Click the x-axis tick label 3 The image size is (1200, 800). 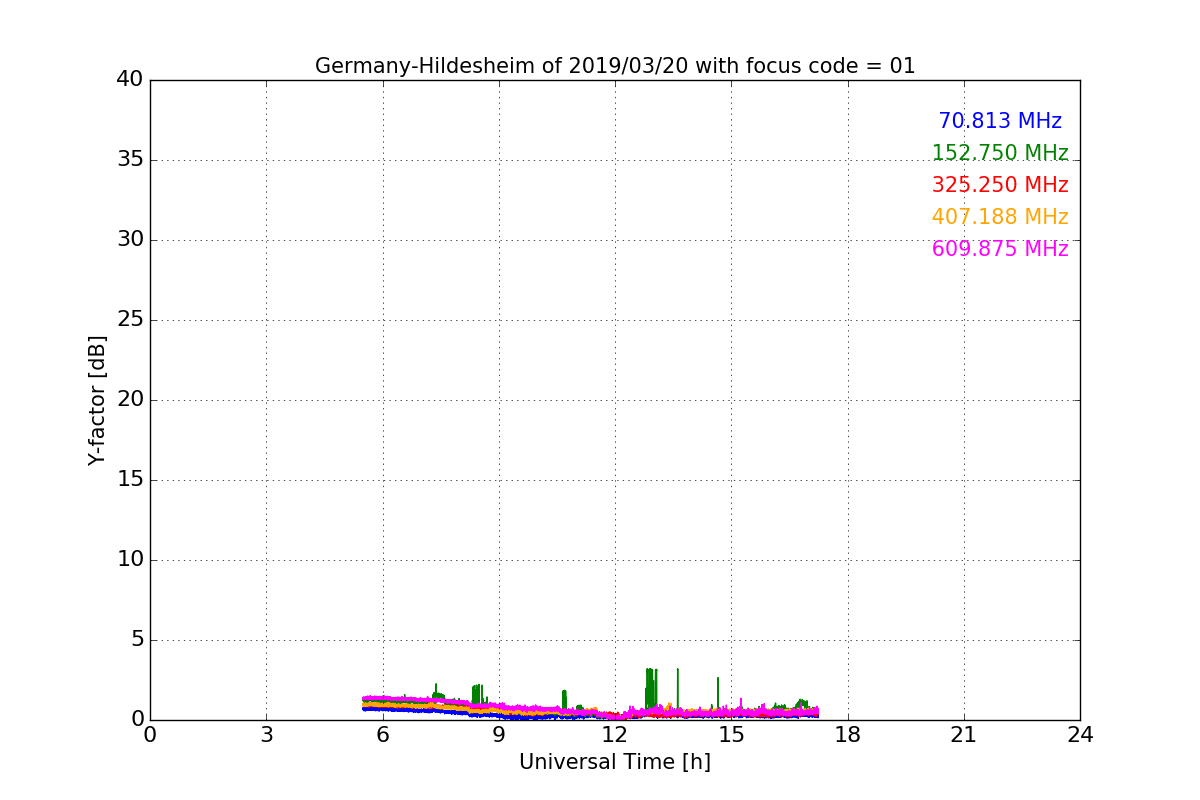[x=266, y=734]
